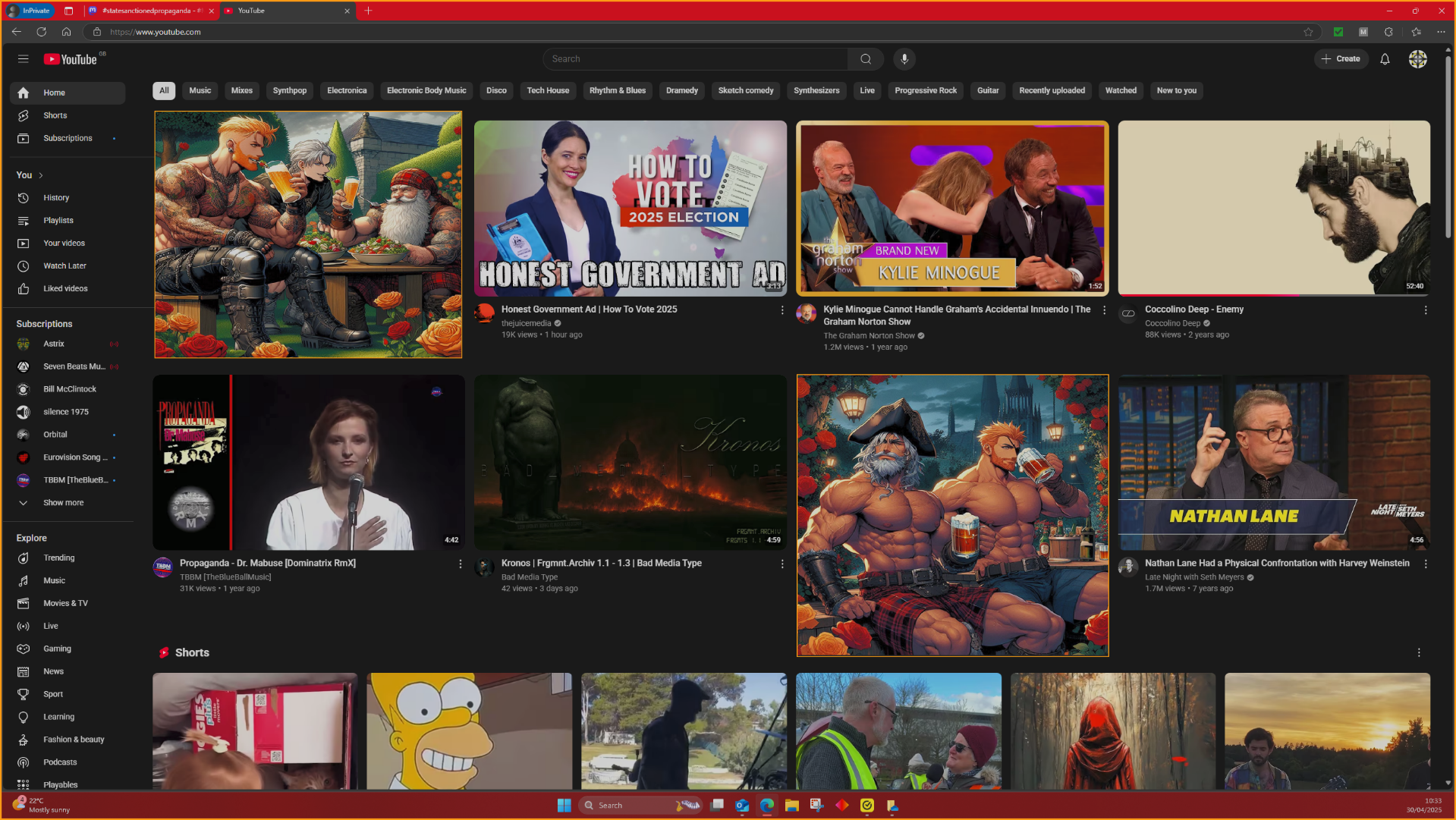Select the New to you chip
This screenshot has width=1456, height=820.
pos(1176,91)
